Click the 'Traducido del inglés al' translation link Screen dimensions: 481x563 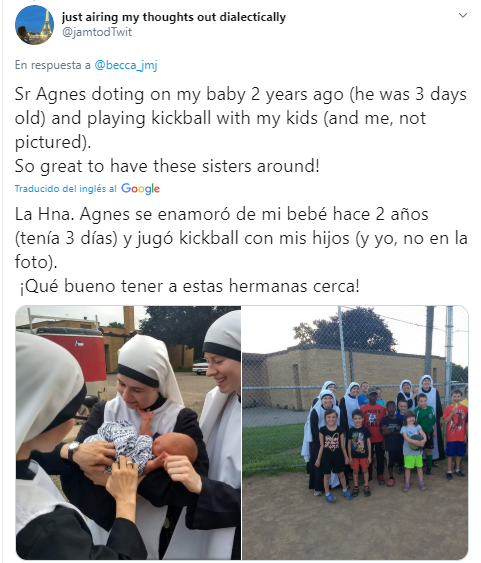click(66, 189)
